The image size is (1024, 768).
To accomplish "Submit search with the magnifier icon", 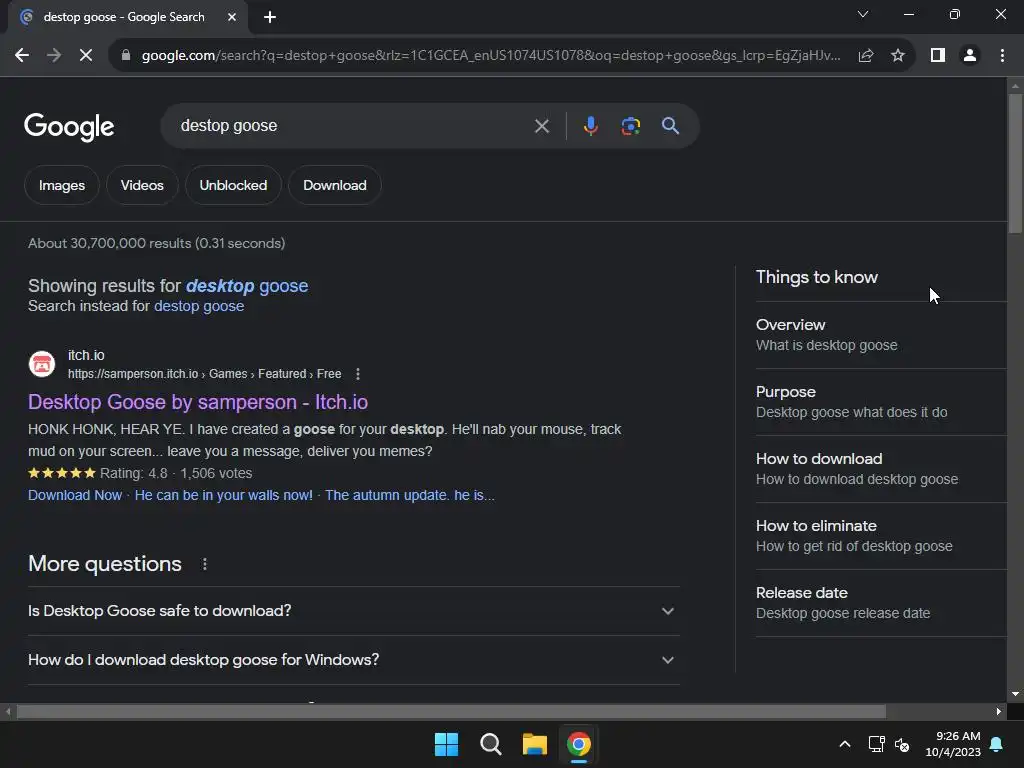I will [x=670, y=126].
